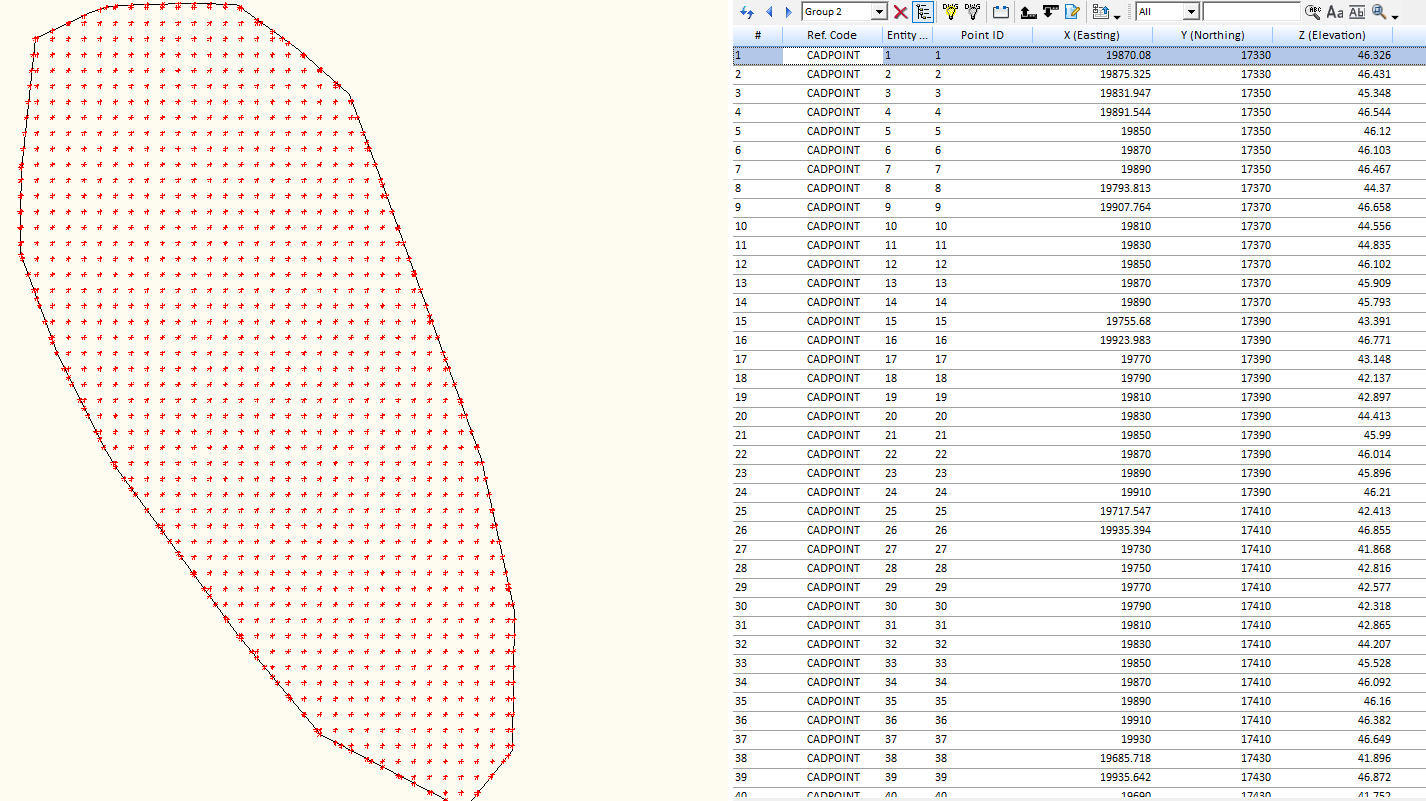The height and width of the screenshot is (801, 1426).
Task: Toggle match case Aa option
Action: 1334,12
